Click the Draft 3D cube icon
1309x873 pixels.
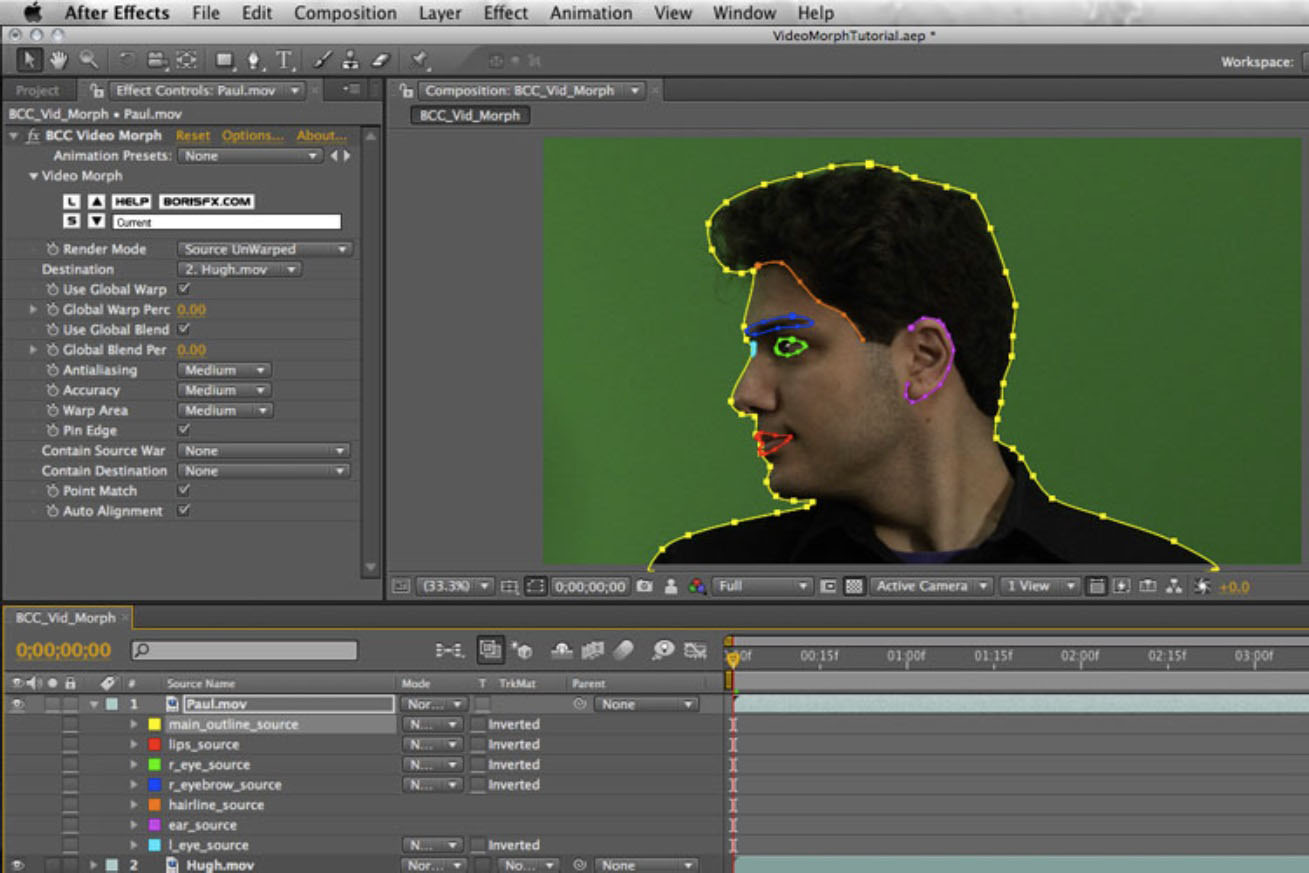pos(521,651)
